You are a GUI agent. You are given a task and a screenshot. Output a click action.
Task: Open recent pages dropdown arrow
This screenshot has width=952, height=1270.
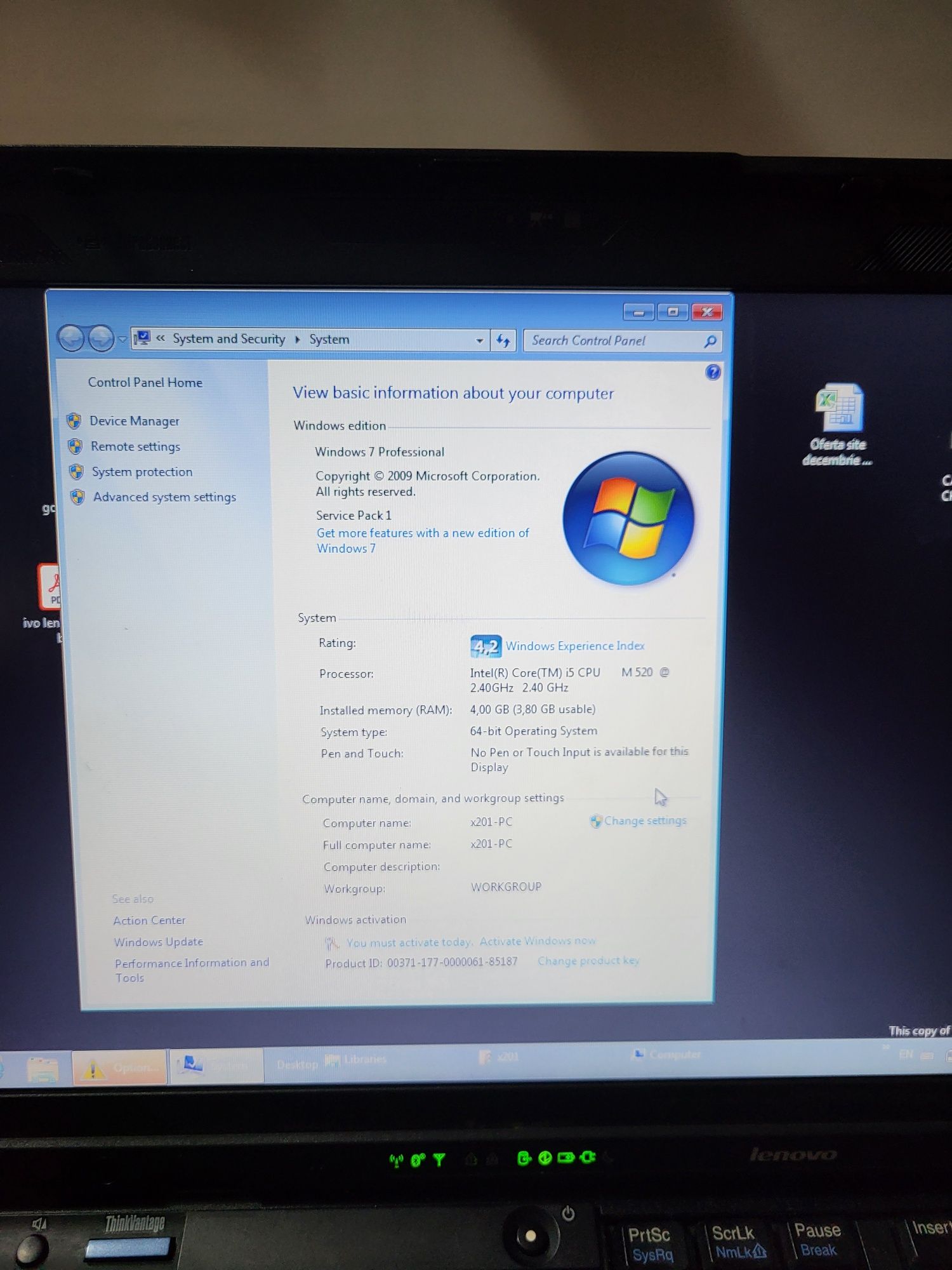pyautogui.click(x=122, y=340)
